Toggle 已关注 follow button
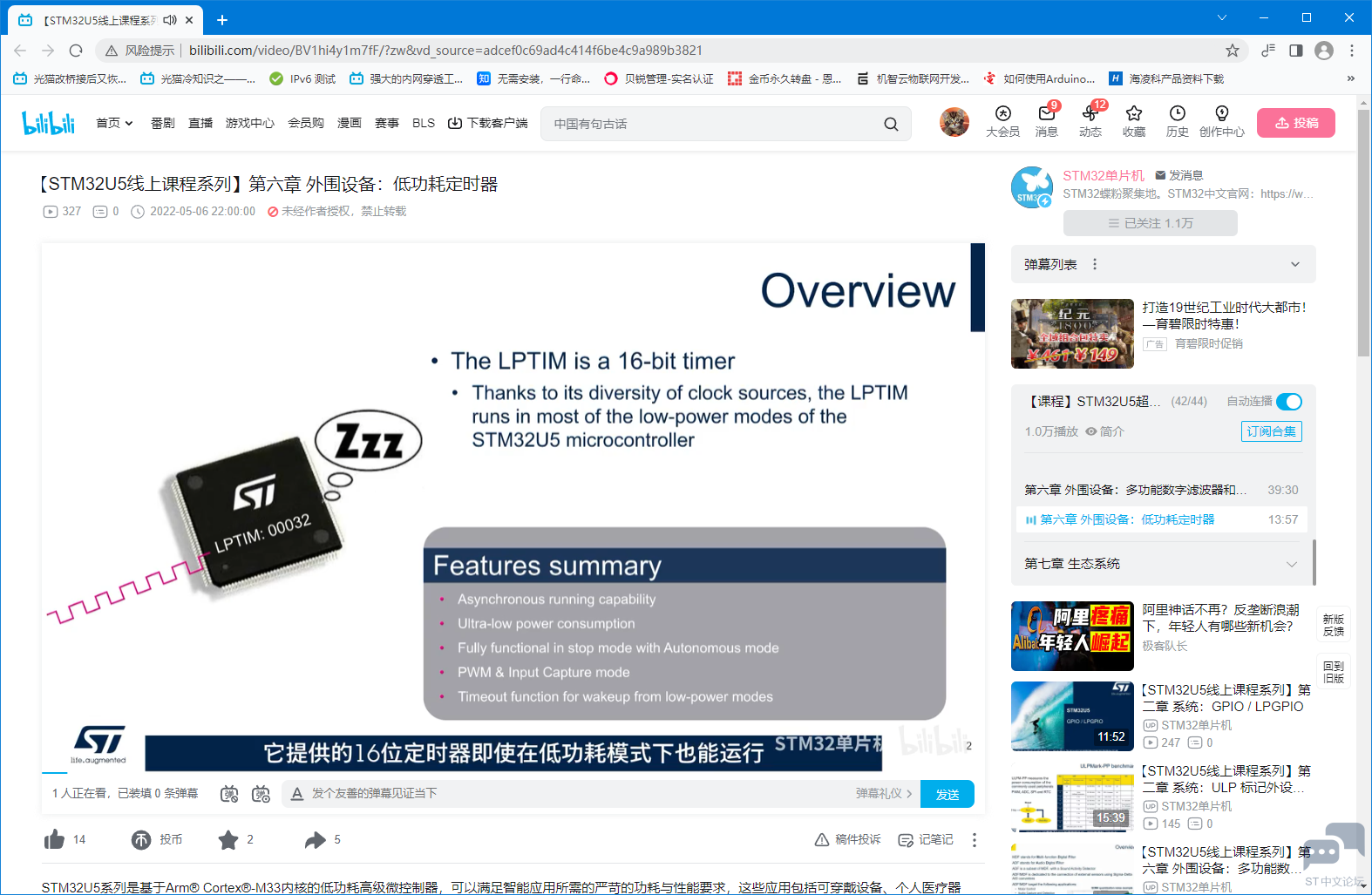Screen dimensions: 1372x895 point(1150,223)
